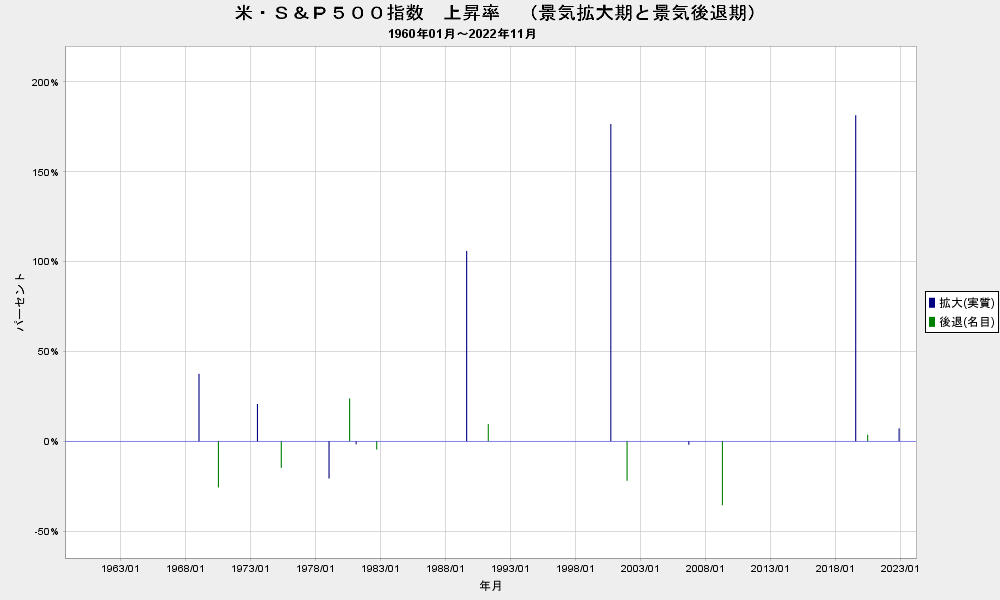The width and height of the screenshot is (1000, 600).
Task: Click the 1998/01 x-axis label
Action: tap(575, 568)
